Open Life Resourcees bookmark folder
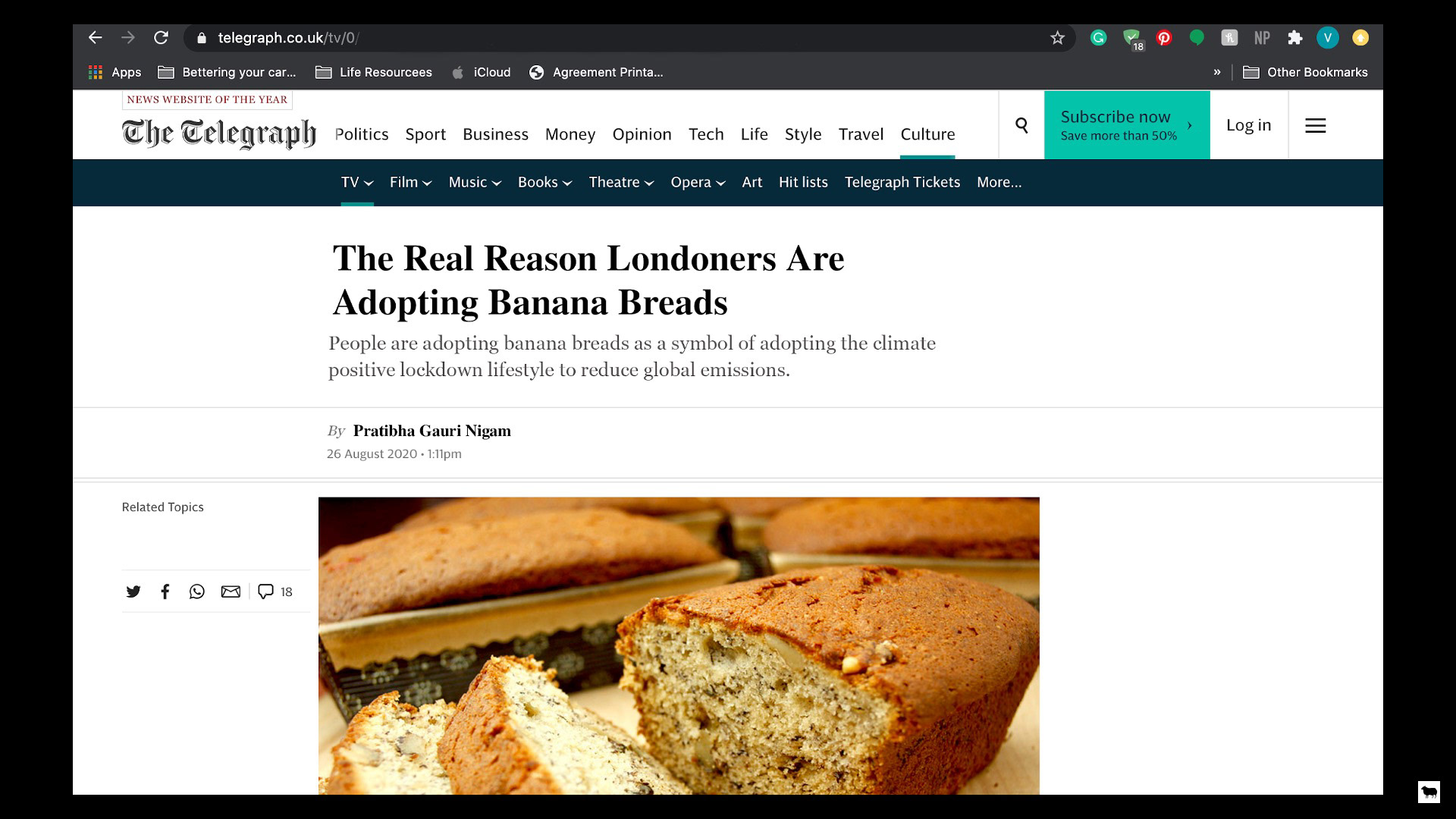The height and width of the screenshot is (819, 1456). tap(374, 72)
